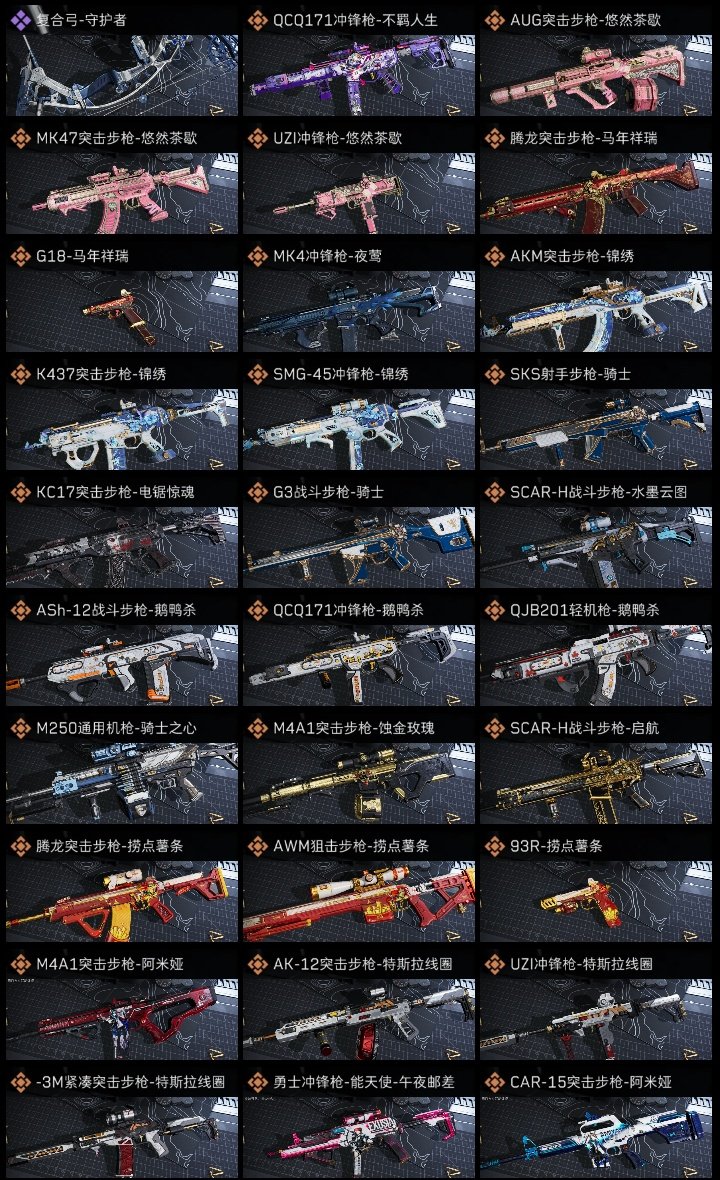Select the M250通用机枪-骑士之心 machine gun image
720x1180 pixels.
tap(122, 783)
